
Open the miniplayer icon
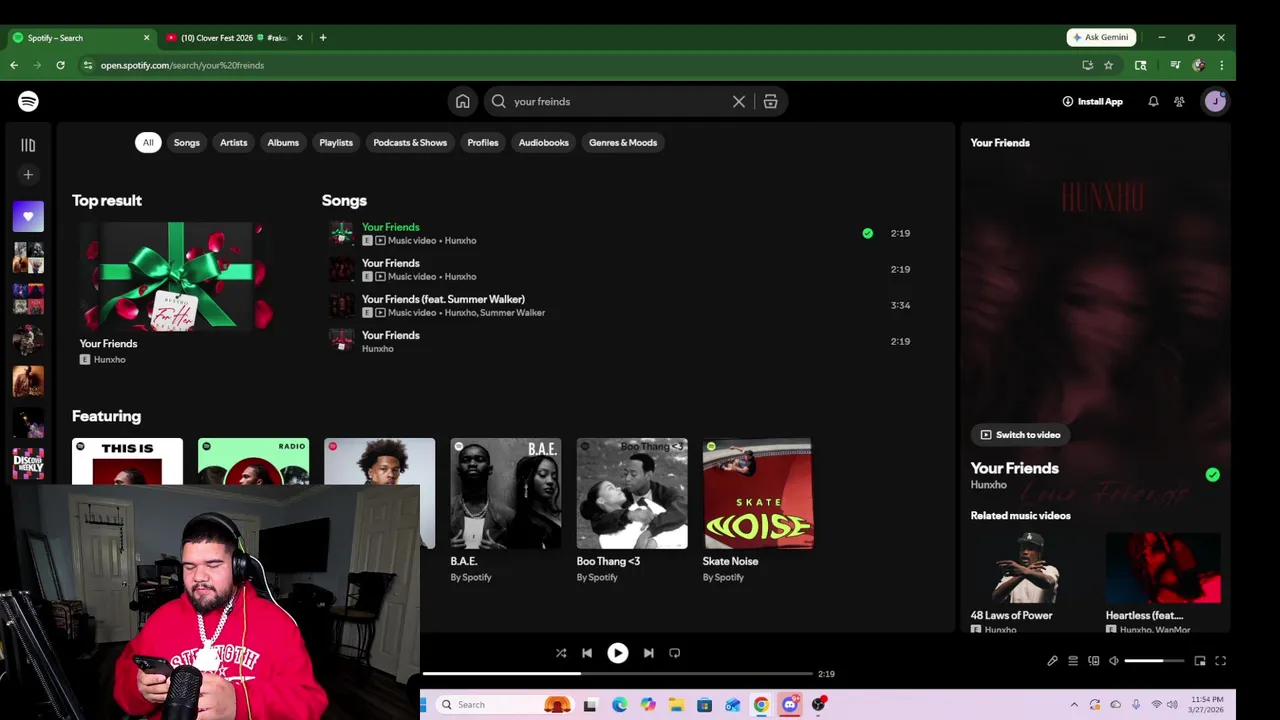click(x=1200, y=661)
